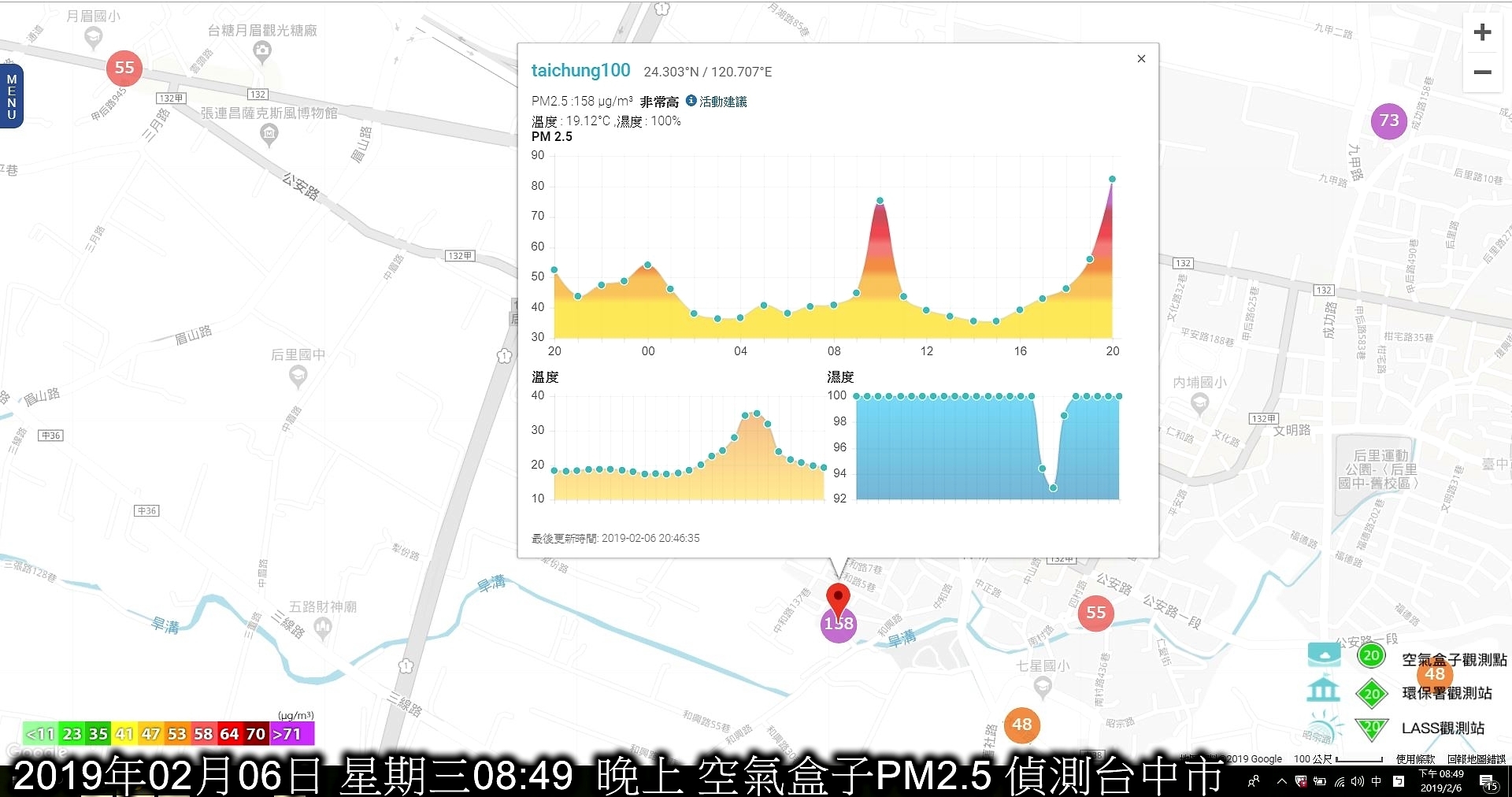Open the blue MENU side tab
This screenshot has width=1512, height=797.
click(x=12, y=97)
